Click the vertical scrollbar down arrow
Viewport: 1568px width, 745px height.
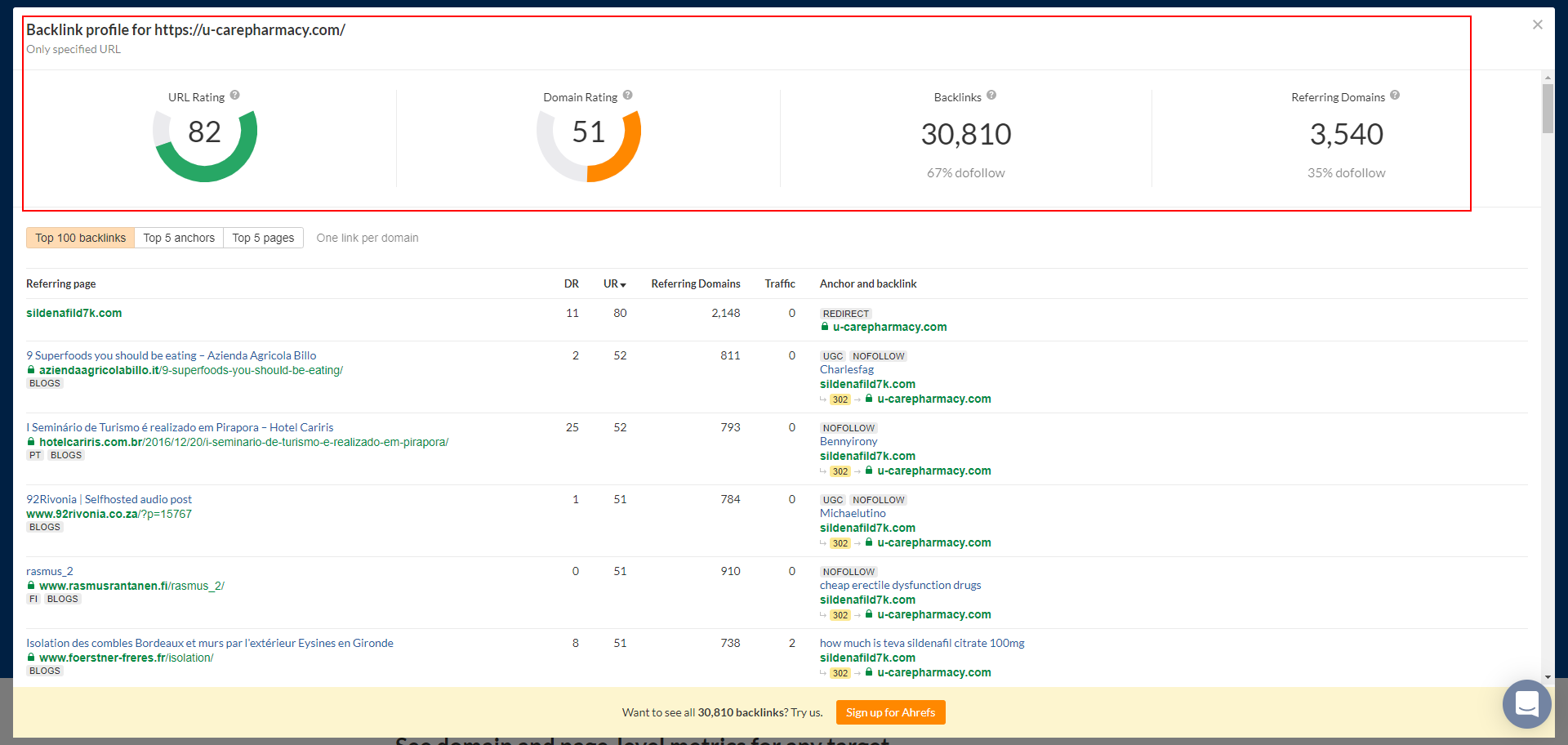pyautogui.click(x=1548, y=677)
